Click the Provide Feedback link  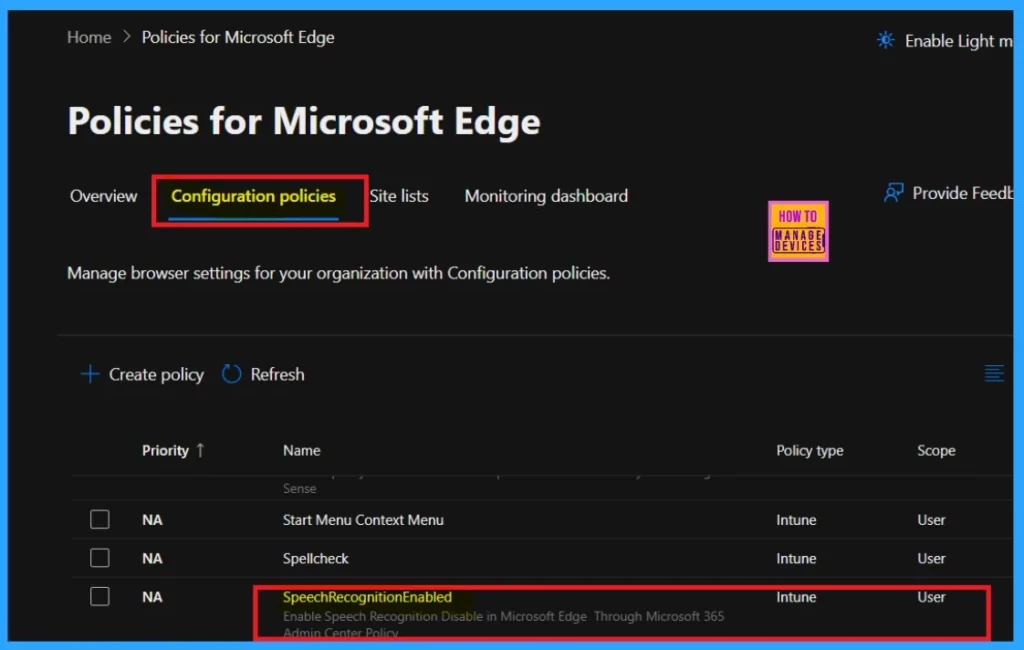(x=963, y=193)
